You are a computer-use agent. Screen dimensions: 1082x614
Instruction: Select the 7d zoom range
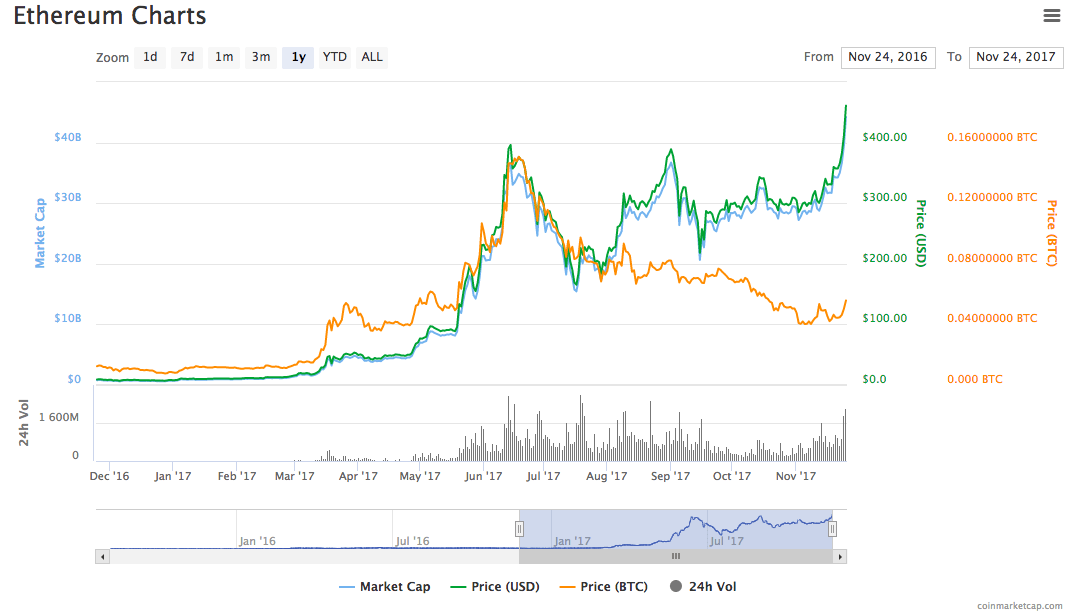coord(187,57)
